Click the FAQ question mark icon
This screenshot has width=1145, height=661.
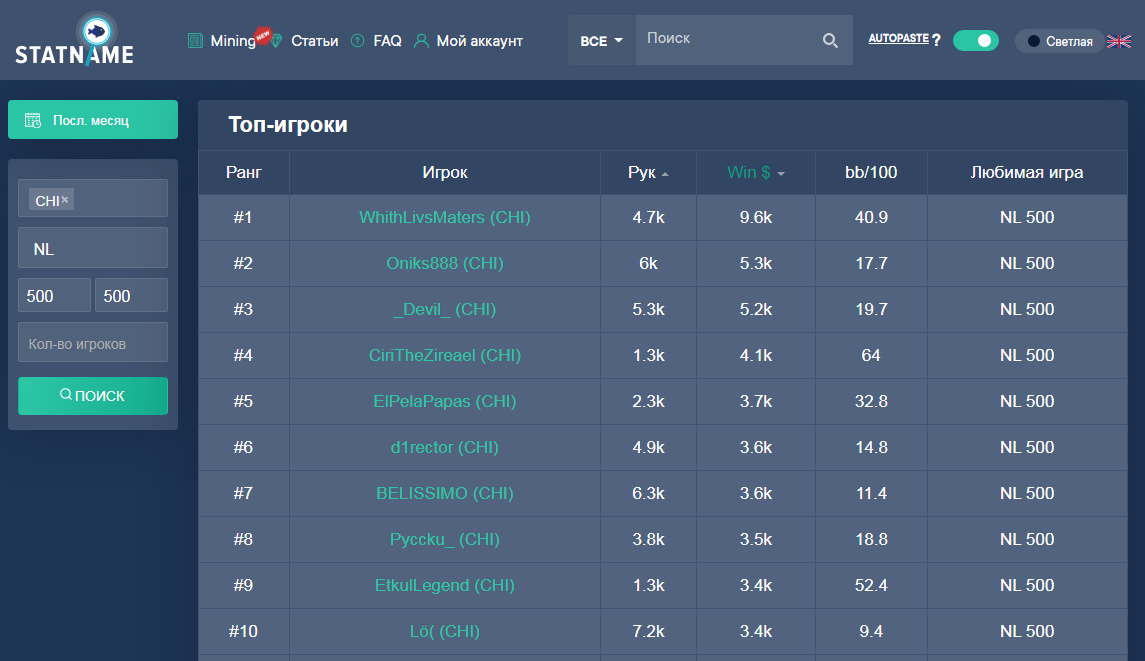pyautogui.click(x=357, y=41)
